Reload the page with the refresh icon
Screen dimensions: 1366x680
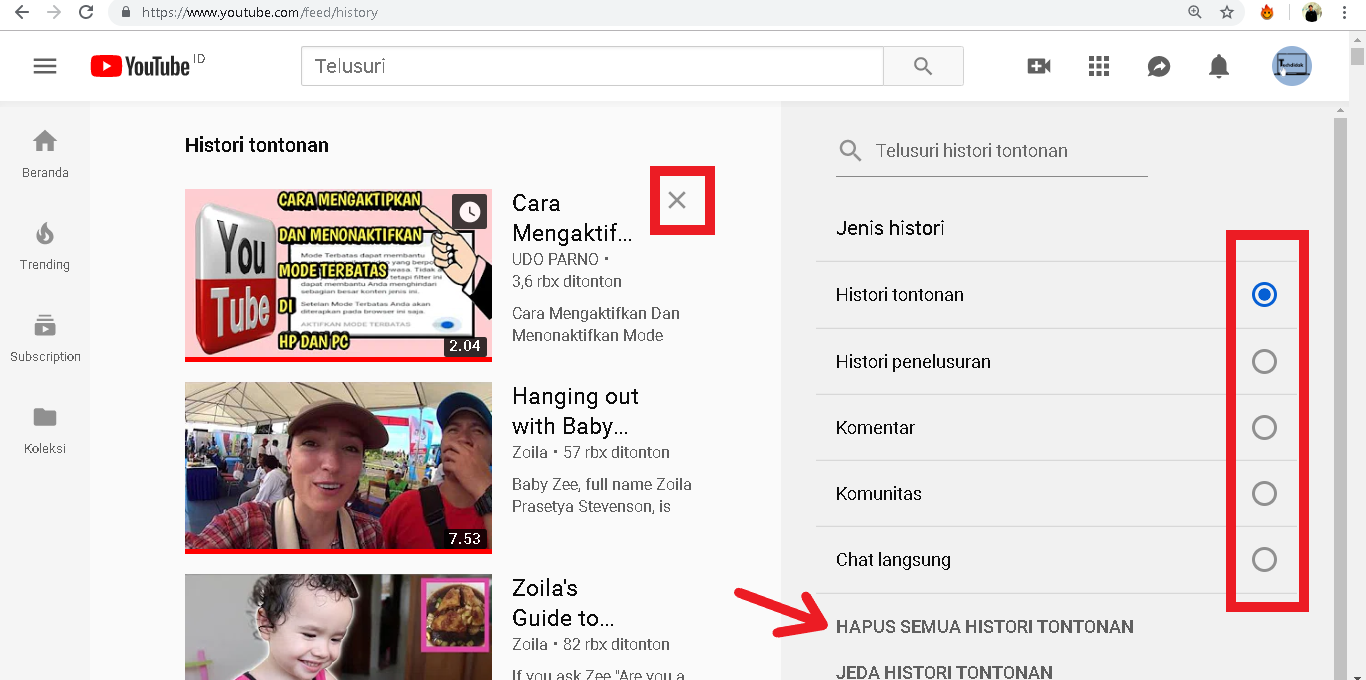(86, 12)
